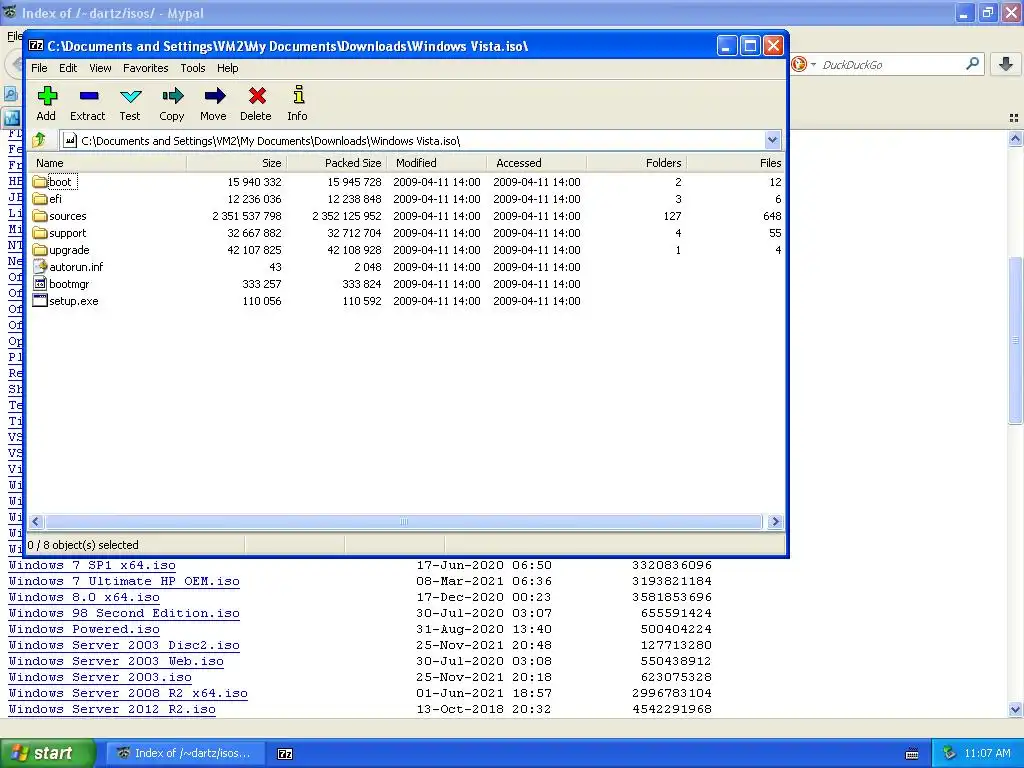Open the File menu in 7-Zip

[x=39, y=68]
